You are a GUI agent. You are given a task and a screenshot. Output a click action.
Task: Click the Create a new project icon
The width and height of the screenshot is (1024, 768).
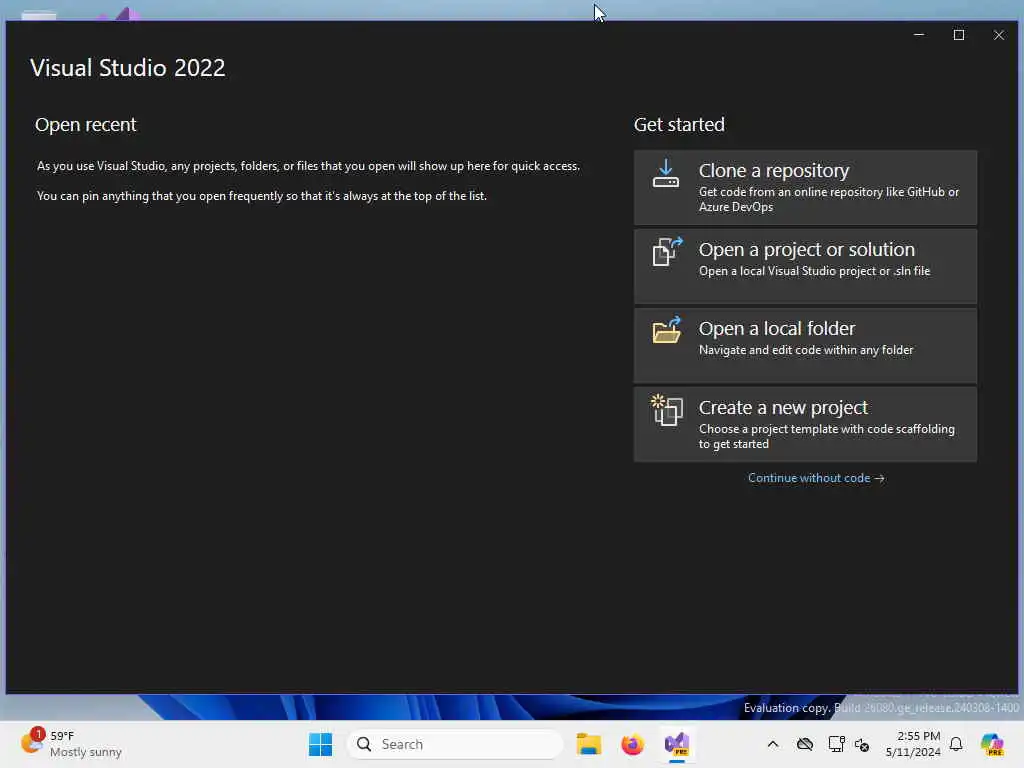667,410
